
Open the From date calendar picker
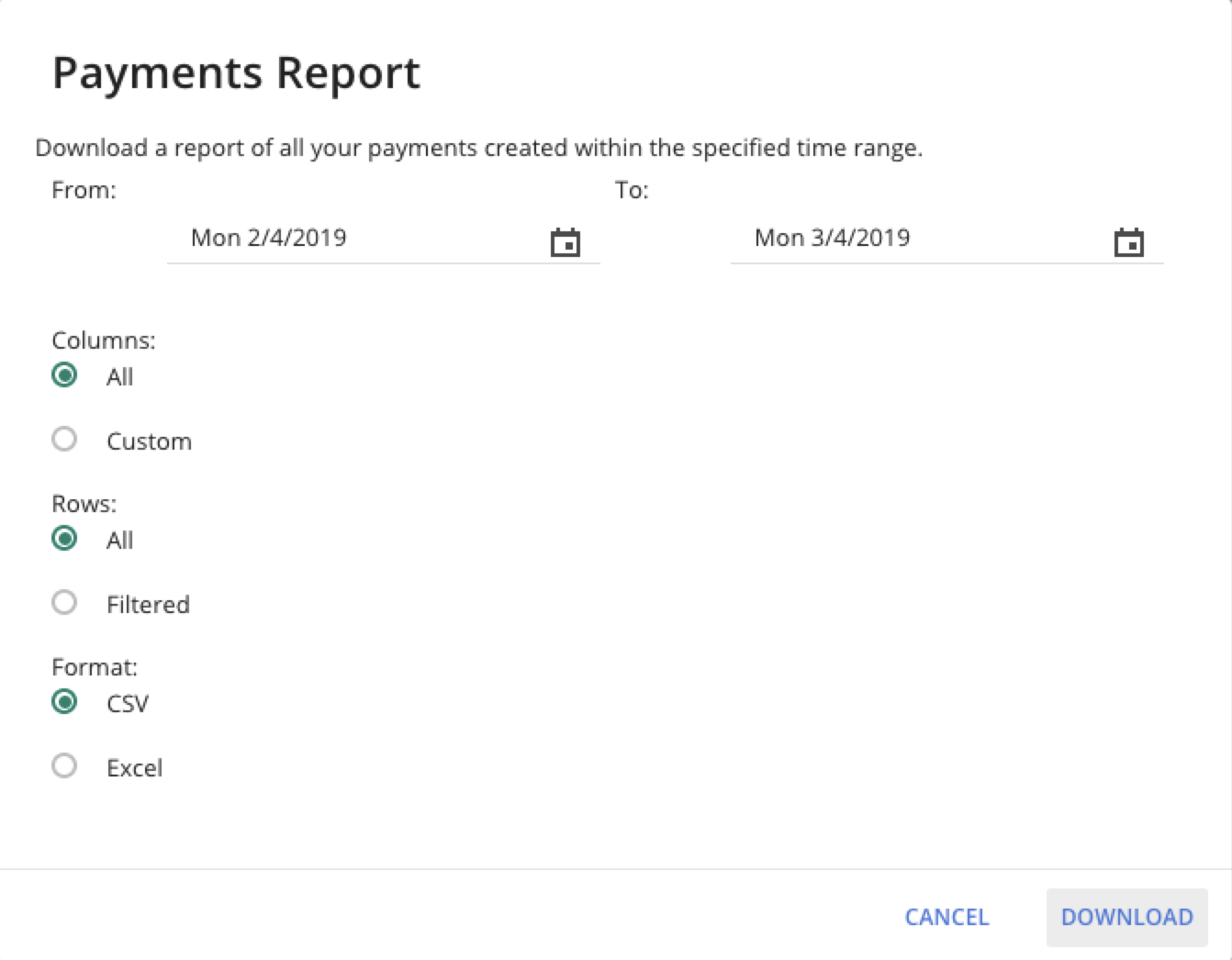566,242
